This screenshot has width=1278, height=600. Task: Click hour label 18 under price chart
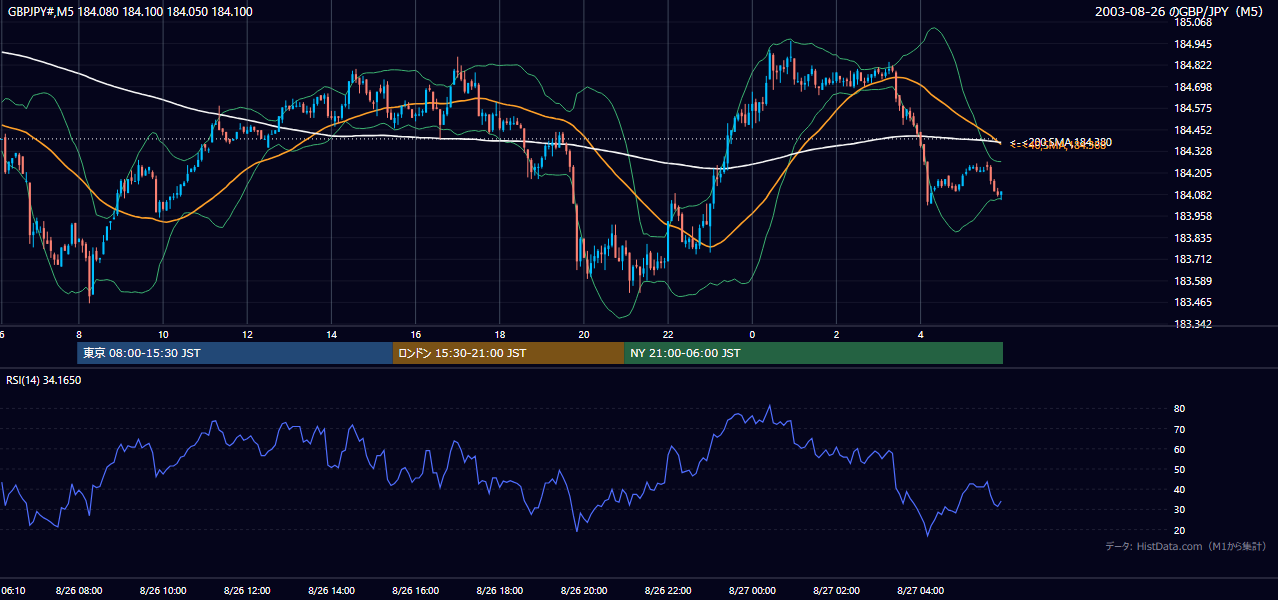click(499, 334)
